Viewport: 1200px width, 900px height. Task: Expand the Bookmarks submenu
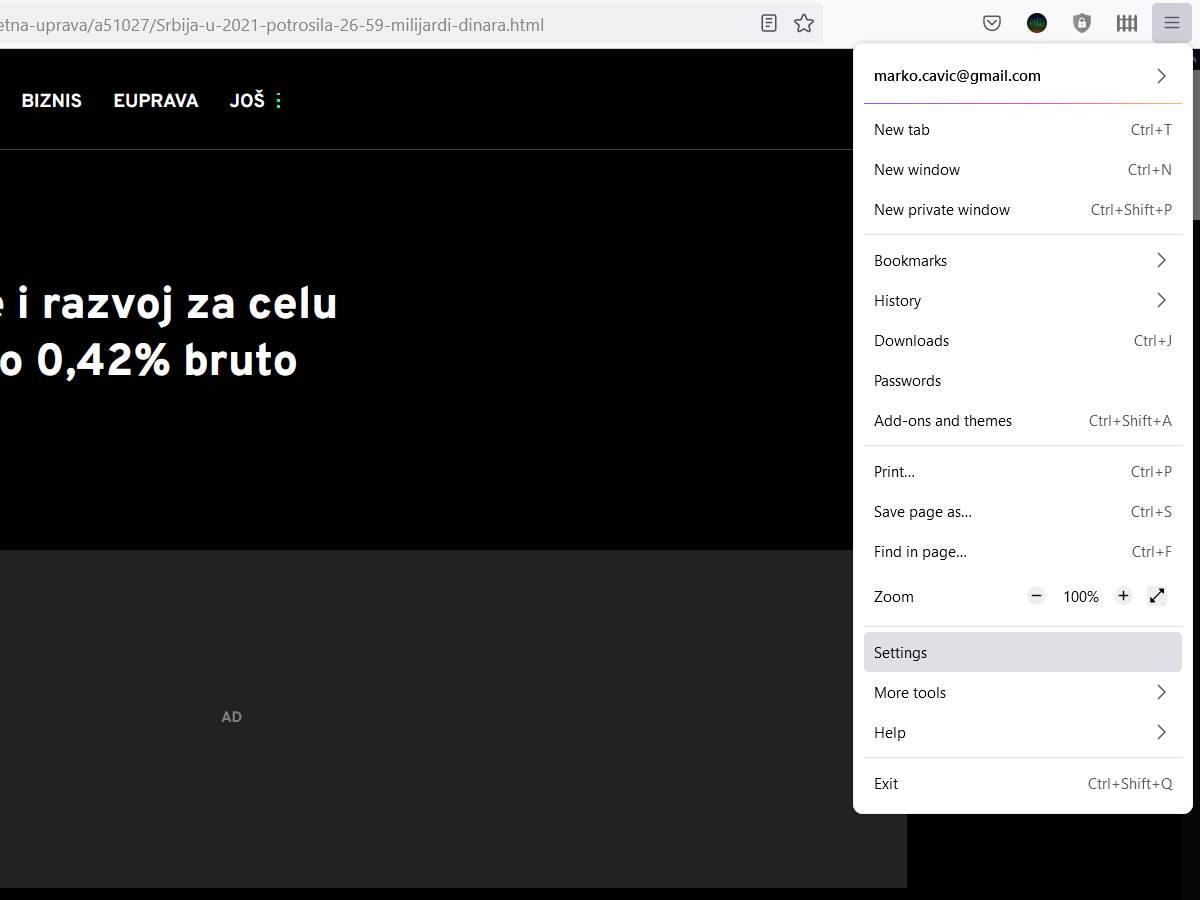click(1022, 260)
